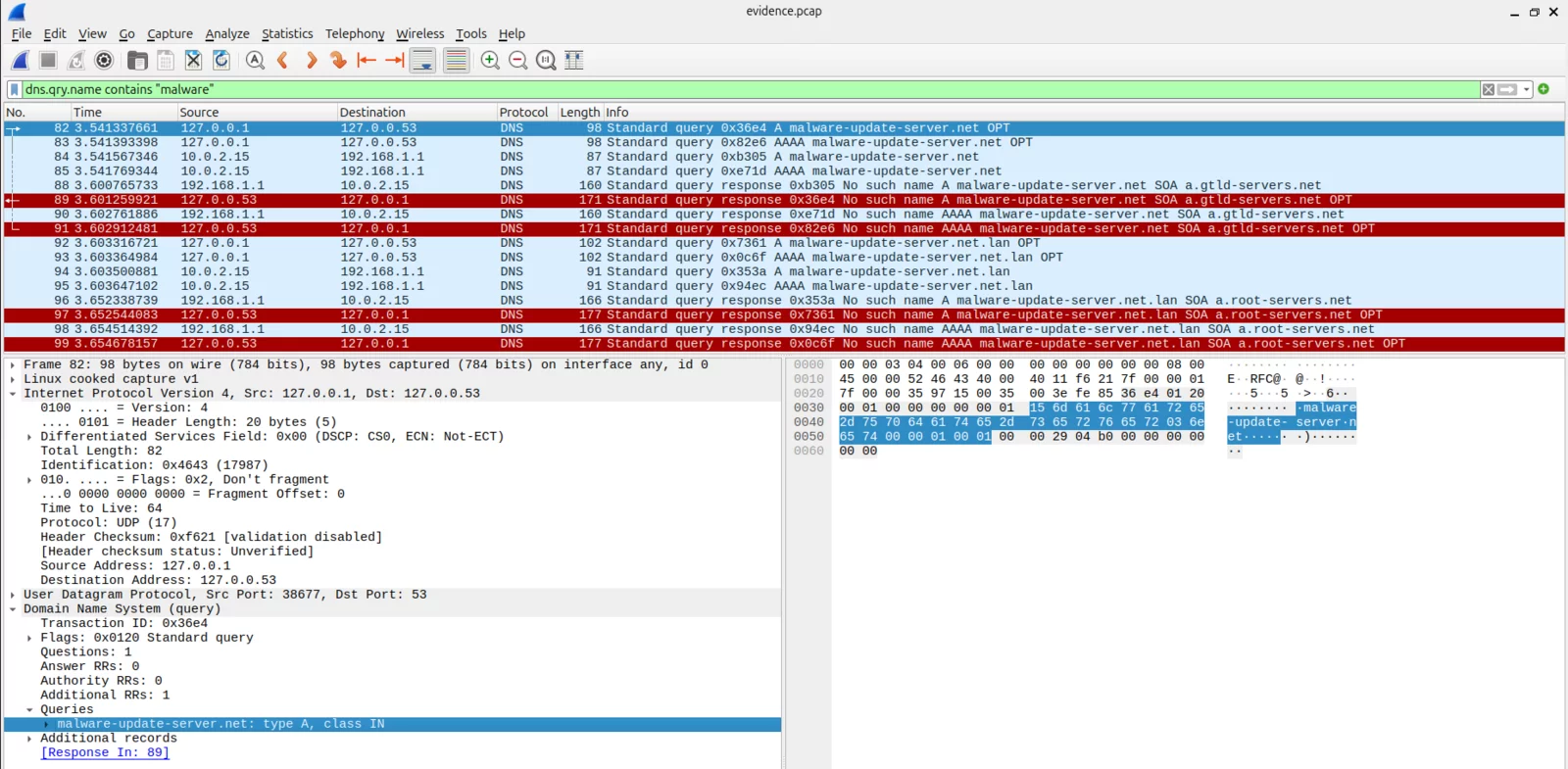This screenshot has width=1568, height=769.
Task: Collapse the Internet Protocol Version 4 section
Action: coord(13,394)
